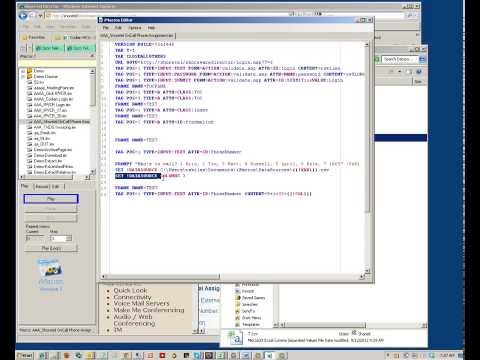
Task: Select Templates folder in Explorer window
Action: coord(248,324)
